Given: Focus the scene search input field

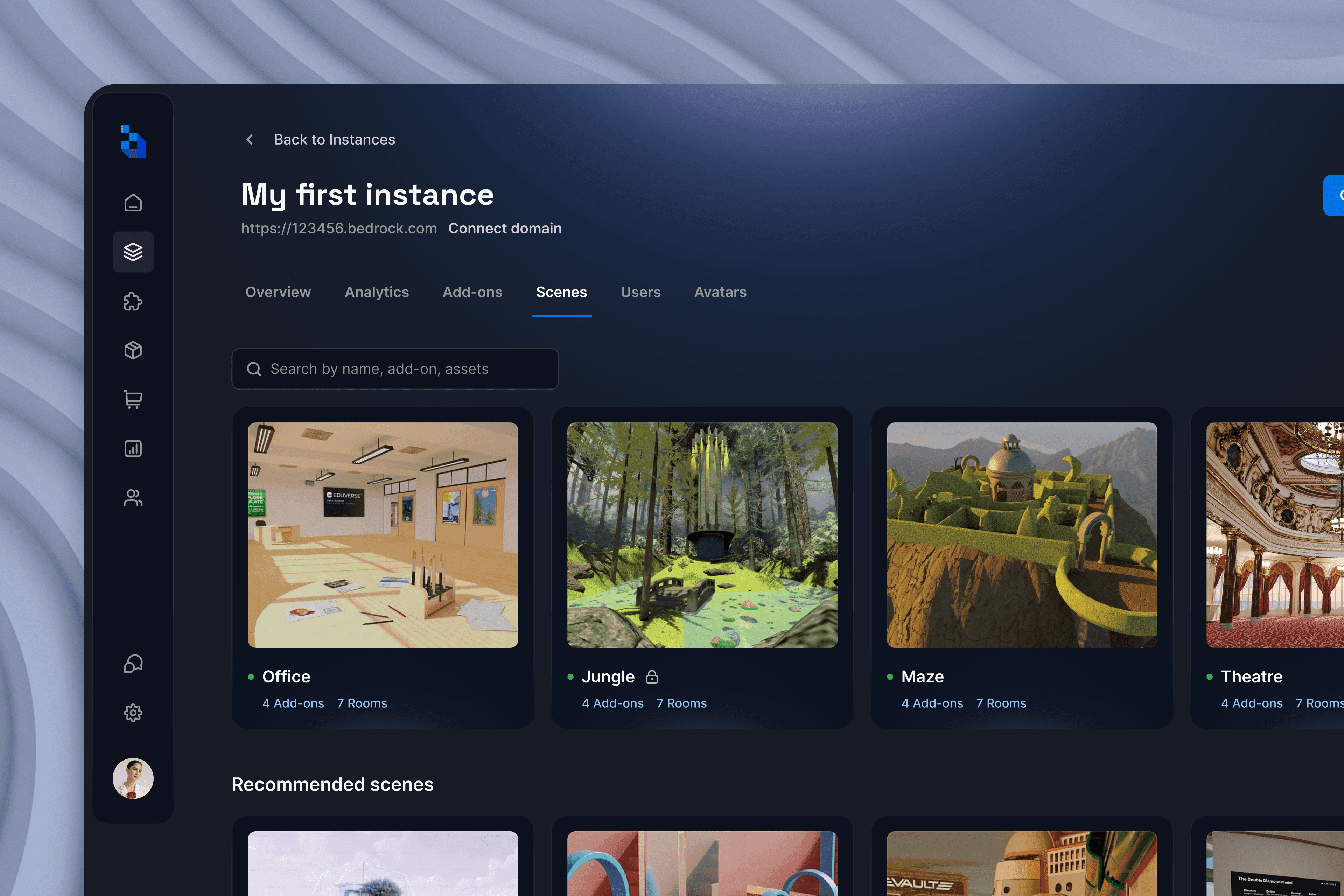Looking at the screenshot, I should [395, 369].
